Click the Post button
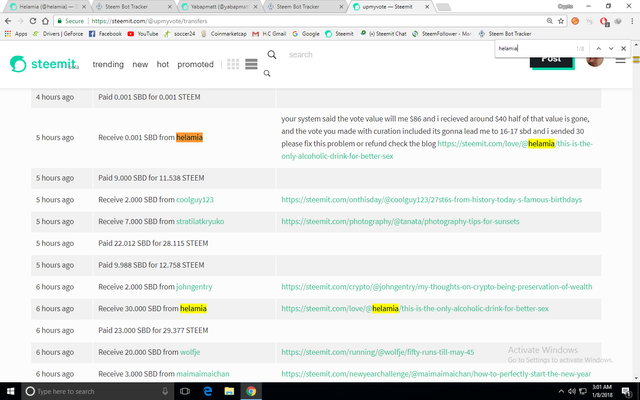640x400 pixels. [x=551, y=61]
